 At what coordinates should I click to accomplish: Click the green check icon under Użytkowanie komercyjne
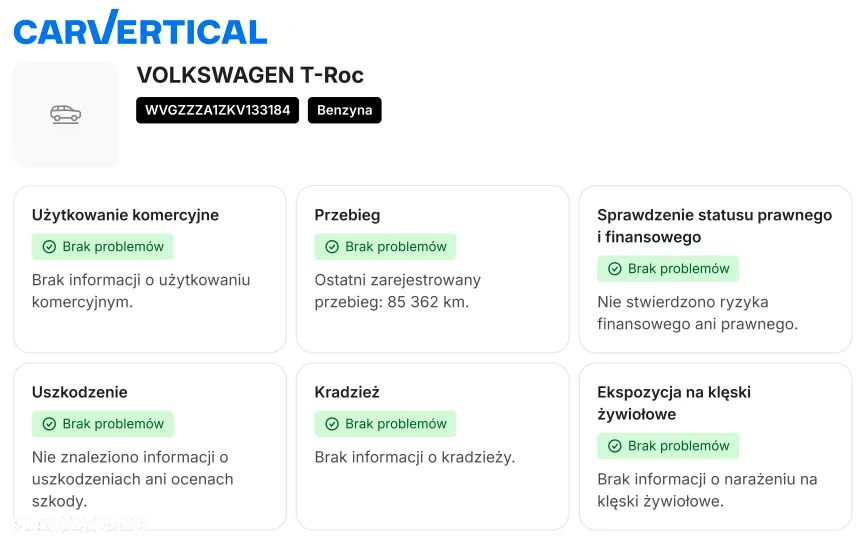pos(49,247)
